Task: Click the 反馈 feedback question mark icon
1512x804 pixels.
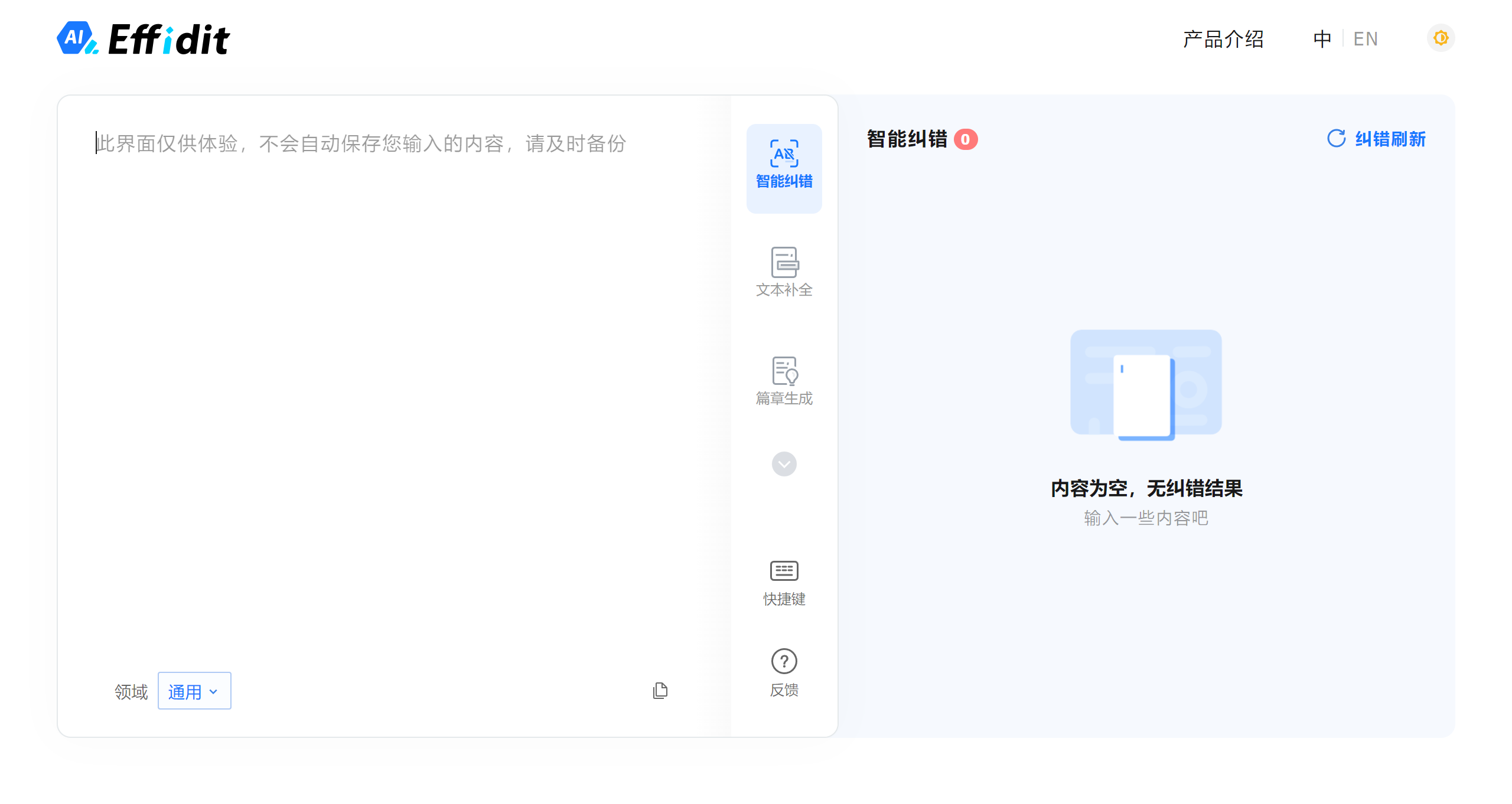Action: pyautogui.click(x=784, y=661)
